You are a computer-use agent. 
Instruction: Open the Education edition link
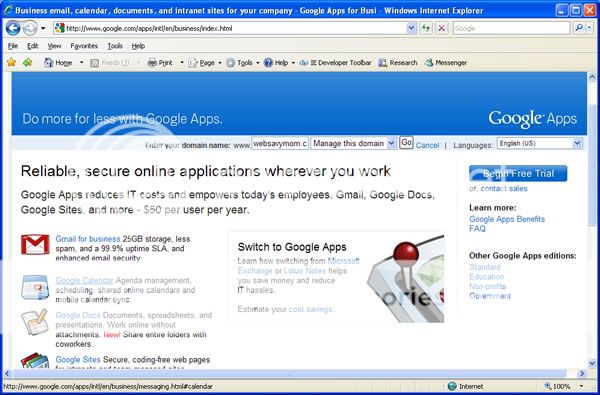click(x=486, y=276)
